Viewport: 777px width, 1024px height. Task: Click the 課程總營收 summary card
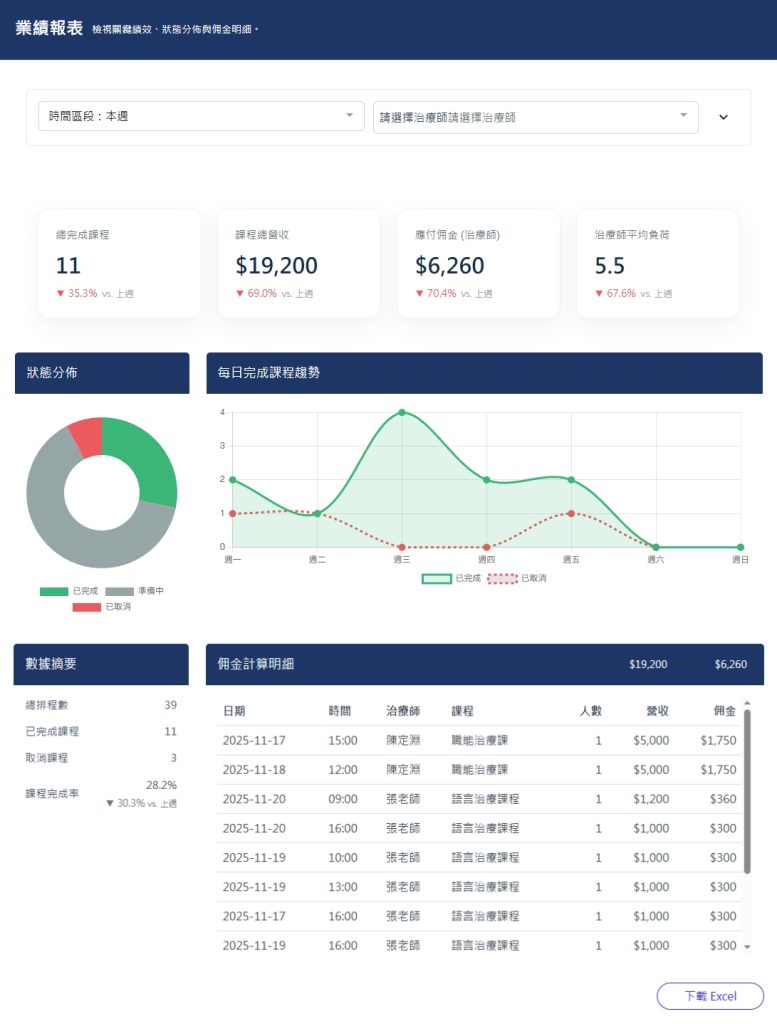pyautogui.click(x=299, y=264)
